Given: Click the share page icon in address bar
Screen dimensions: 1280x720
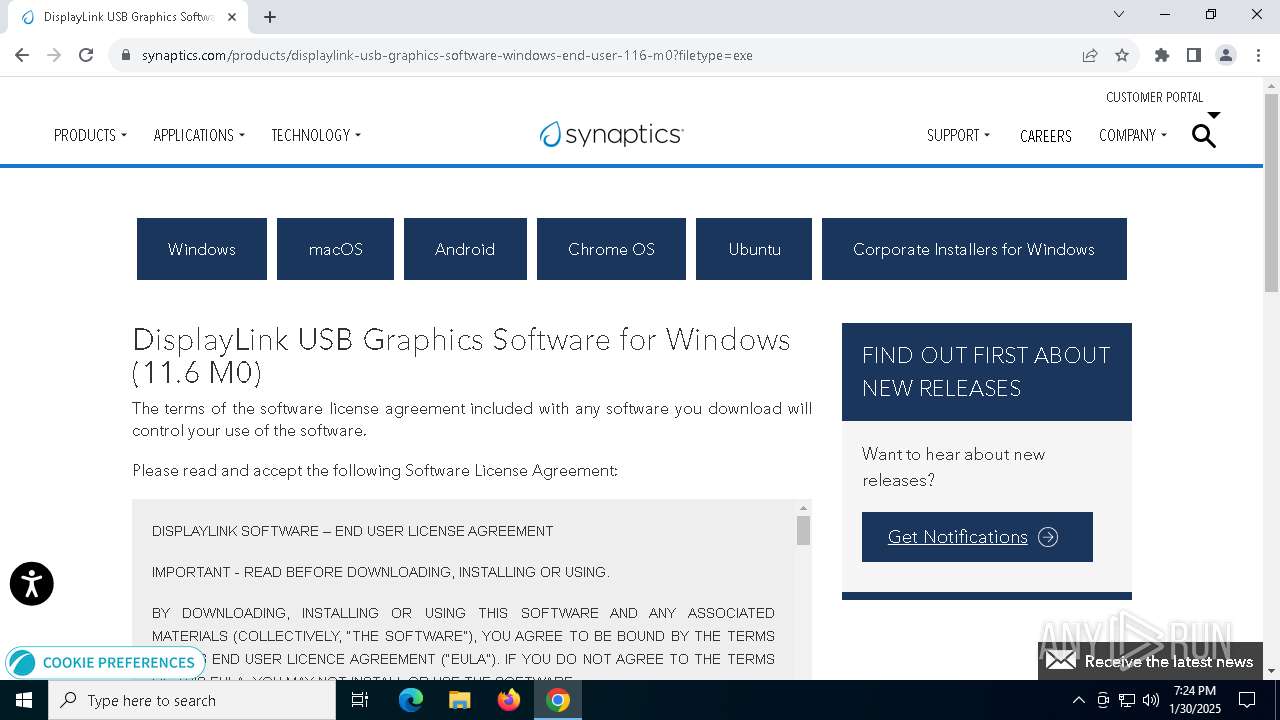Looking at the screenshot, I should tap(1090, 55).
